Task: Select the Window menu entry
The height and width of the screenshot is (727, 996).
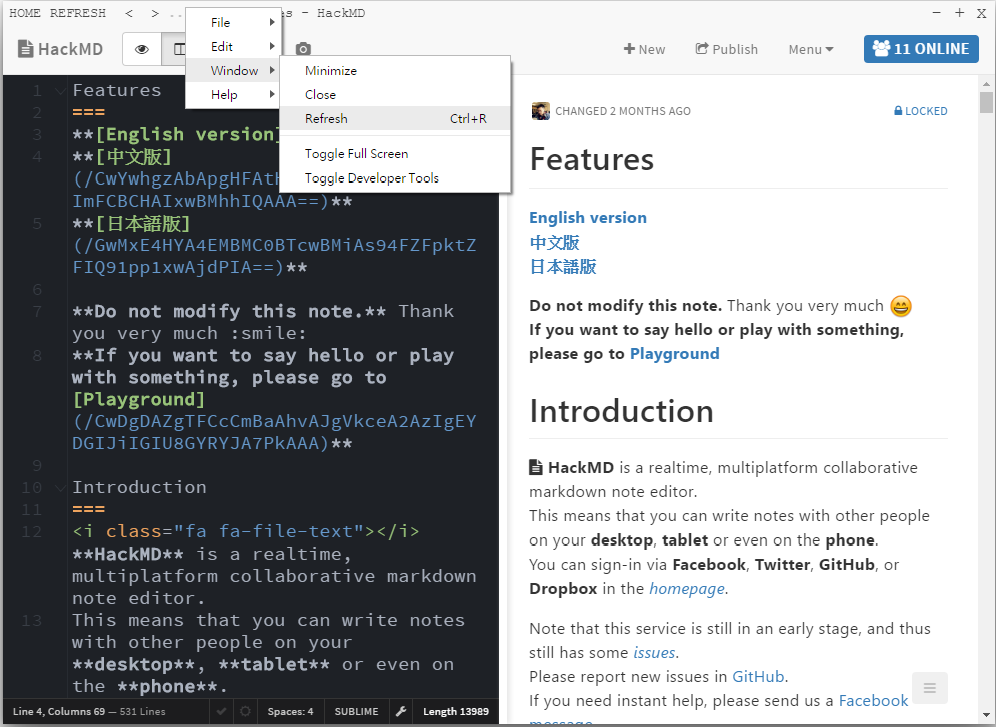Action: click(232, 70)
